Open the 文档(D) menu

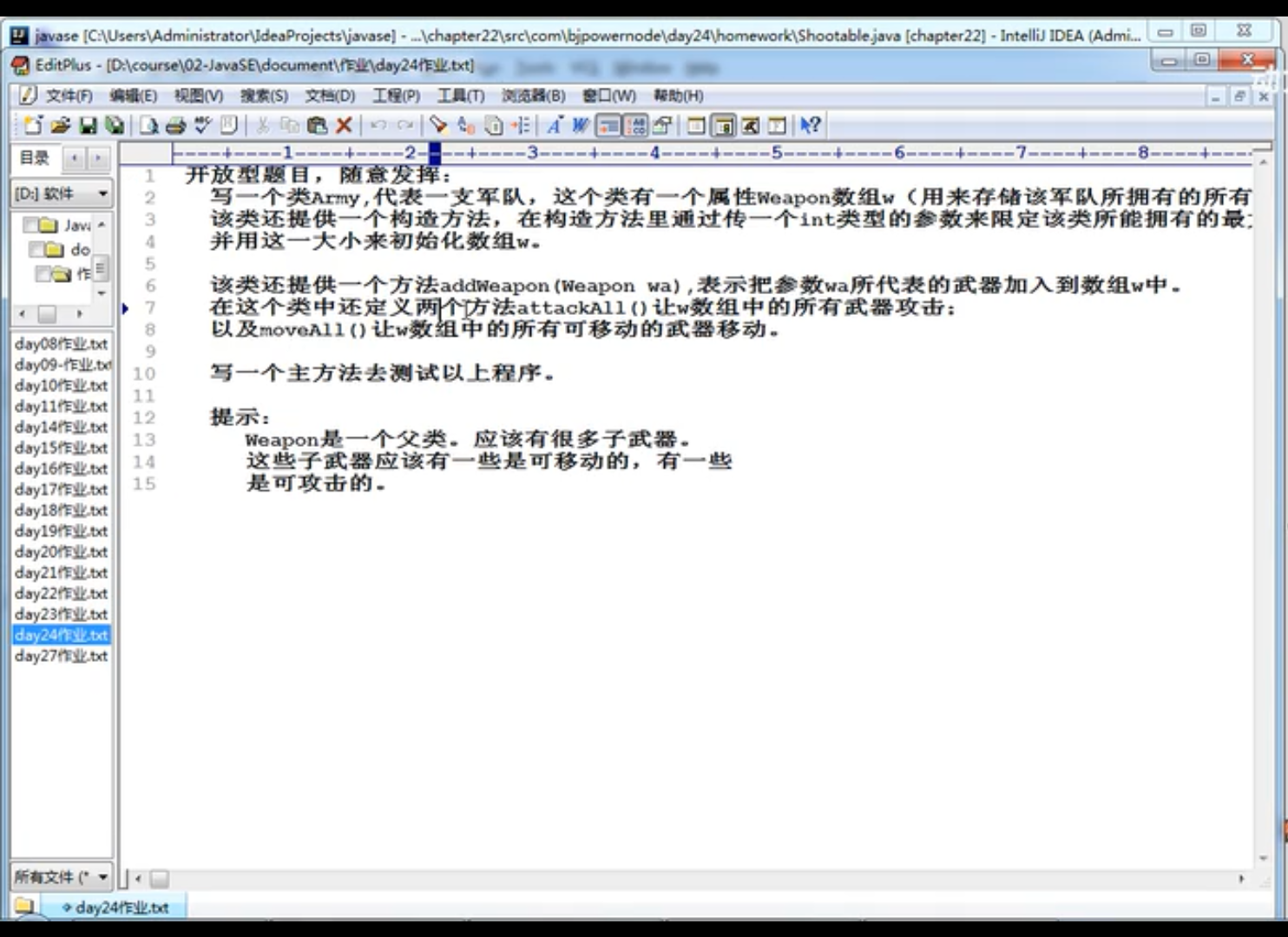pos(330,95)
